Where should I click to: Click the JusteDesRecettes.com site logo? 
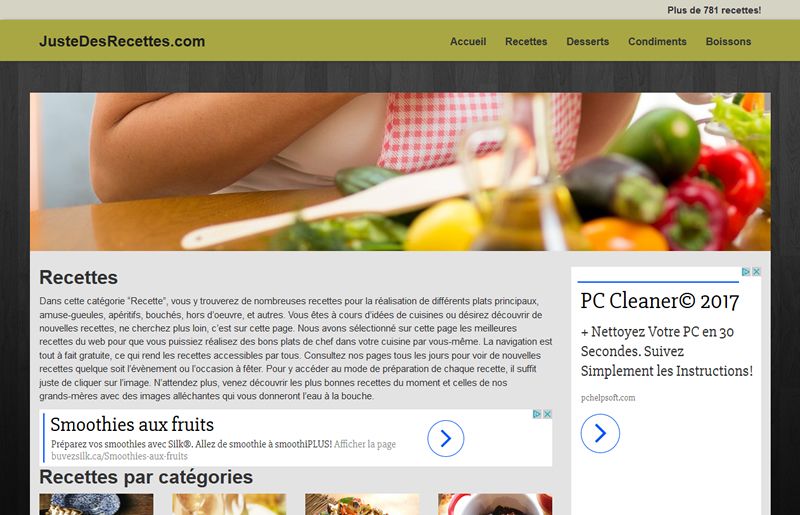pos(122,41)
